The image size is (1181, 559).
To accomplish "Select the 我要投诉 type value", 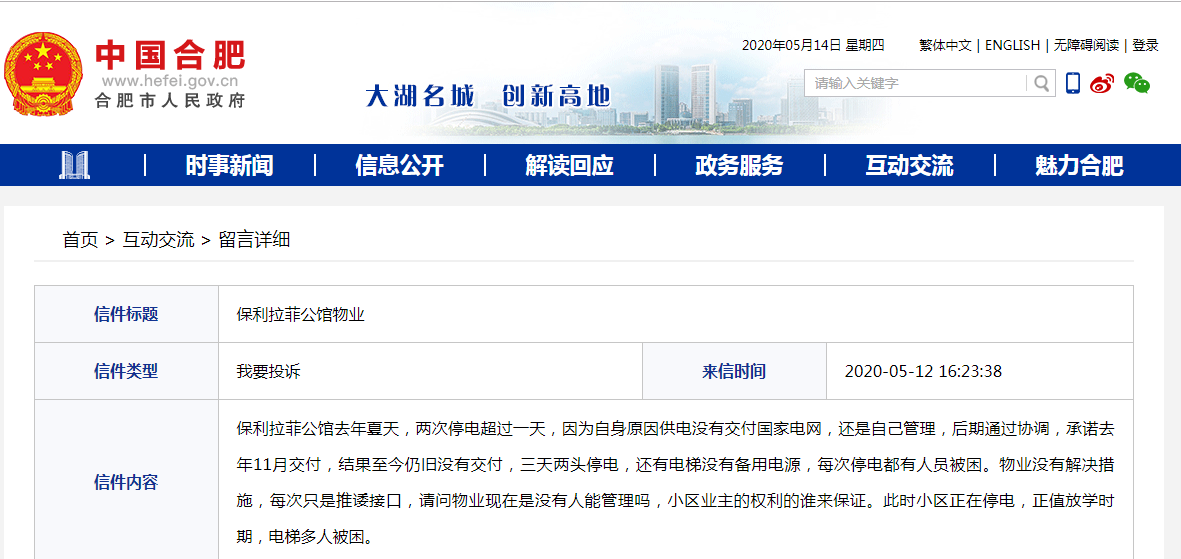I will [268, 371].
